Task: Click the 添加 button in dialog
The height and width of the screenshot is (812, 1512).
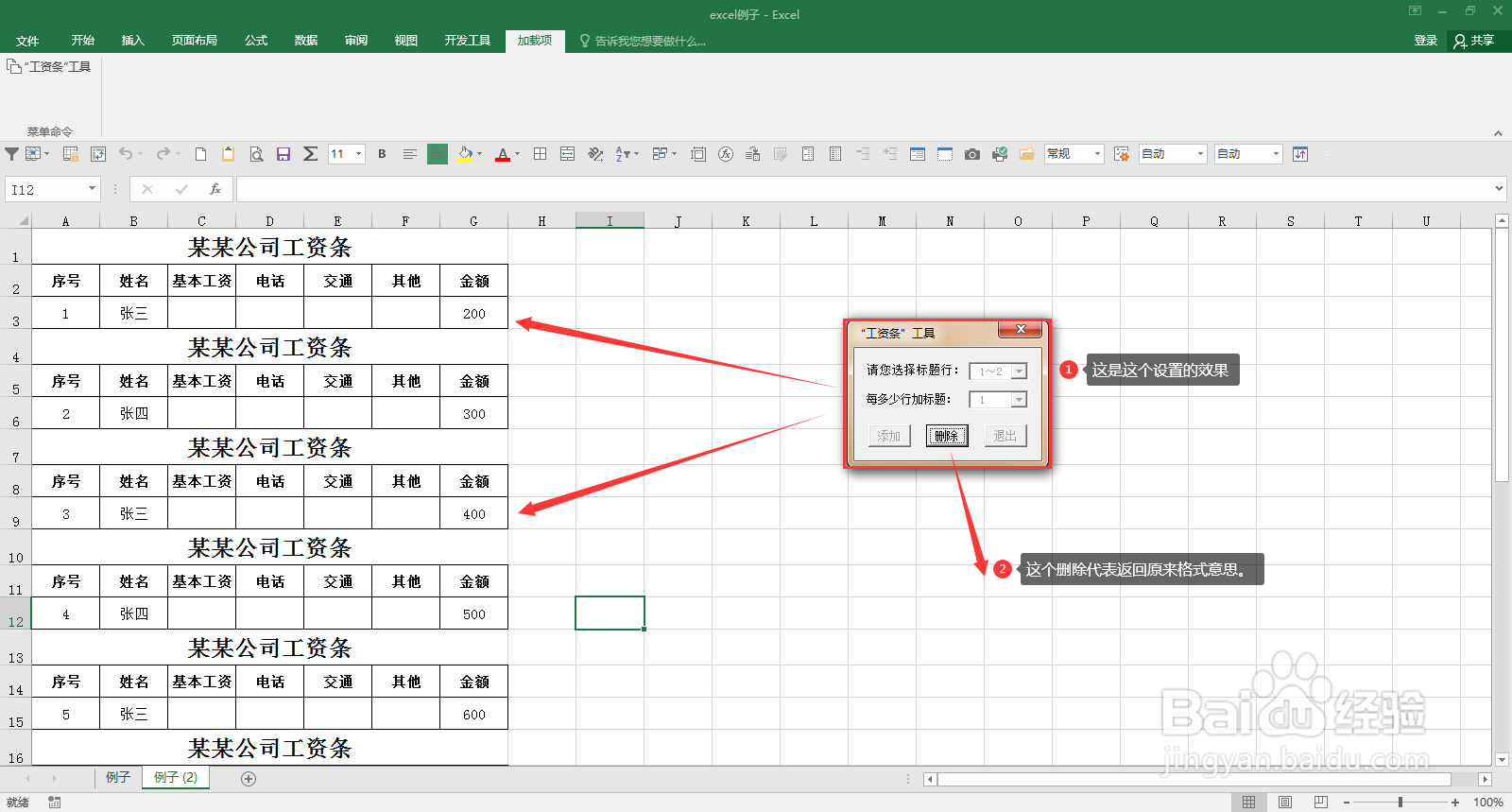Action: coord(889,436)
